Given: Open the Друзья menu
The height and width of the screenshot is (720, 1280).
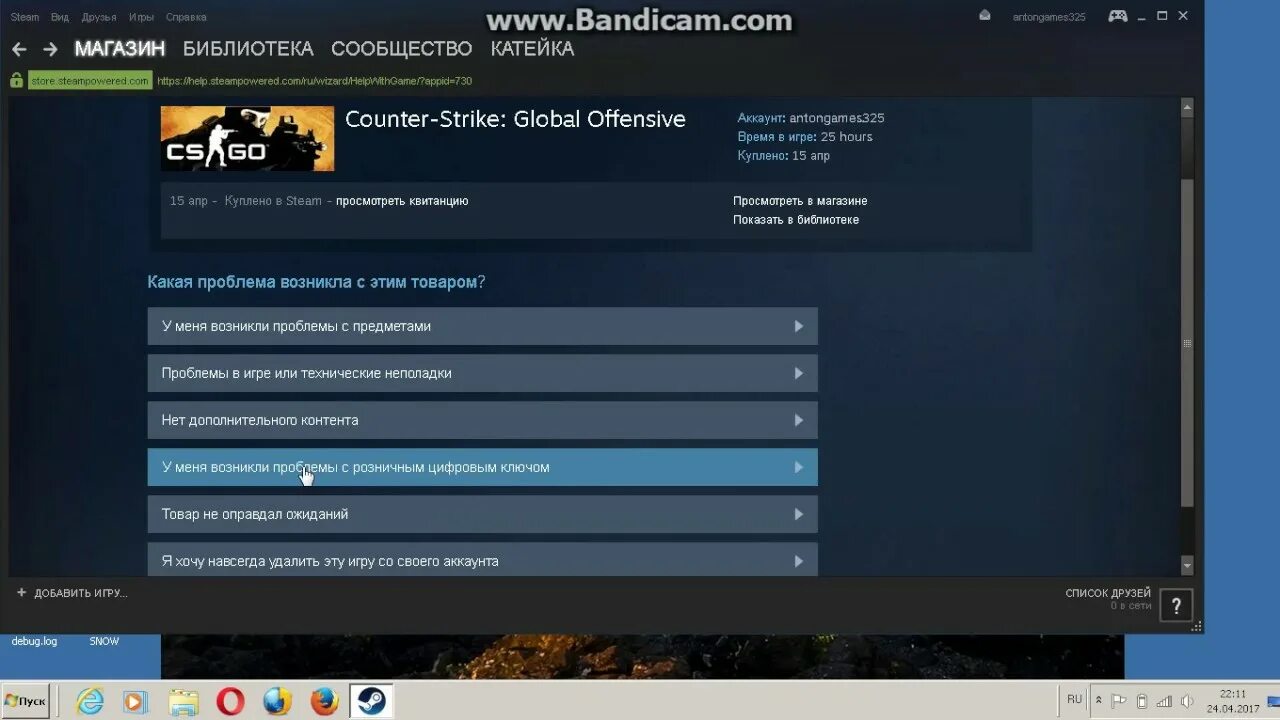Looking at the screenshot, I should coord(99,17).
